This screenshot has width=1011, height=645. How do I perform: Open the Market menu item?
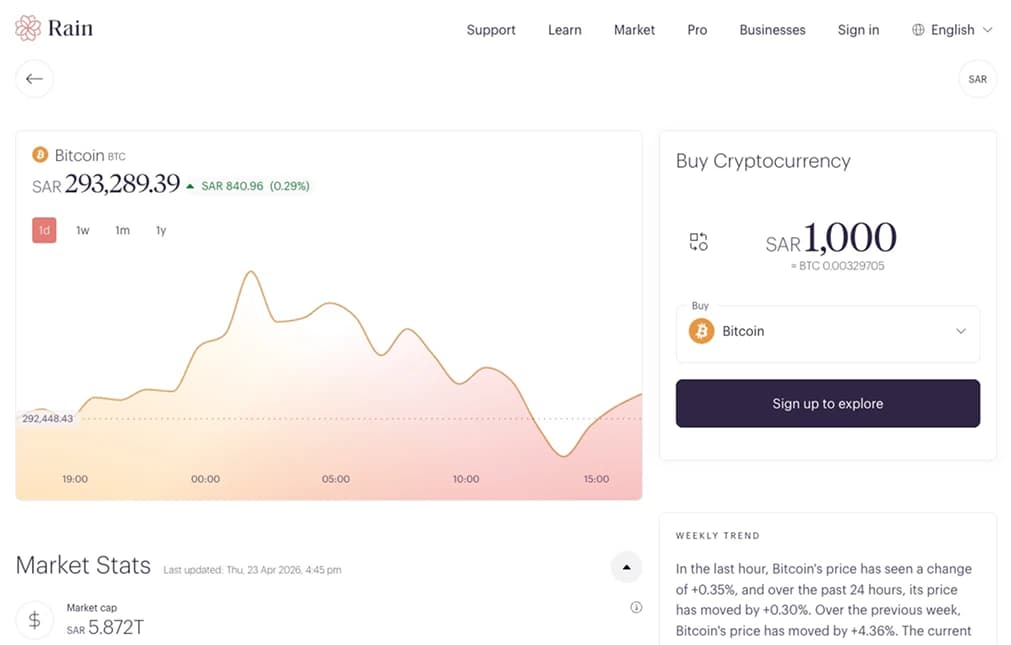pos(634,30)
